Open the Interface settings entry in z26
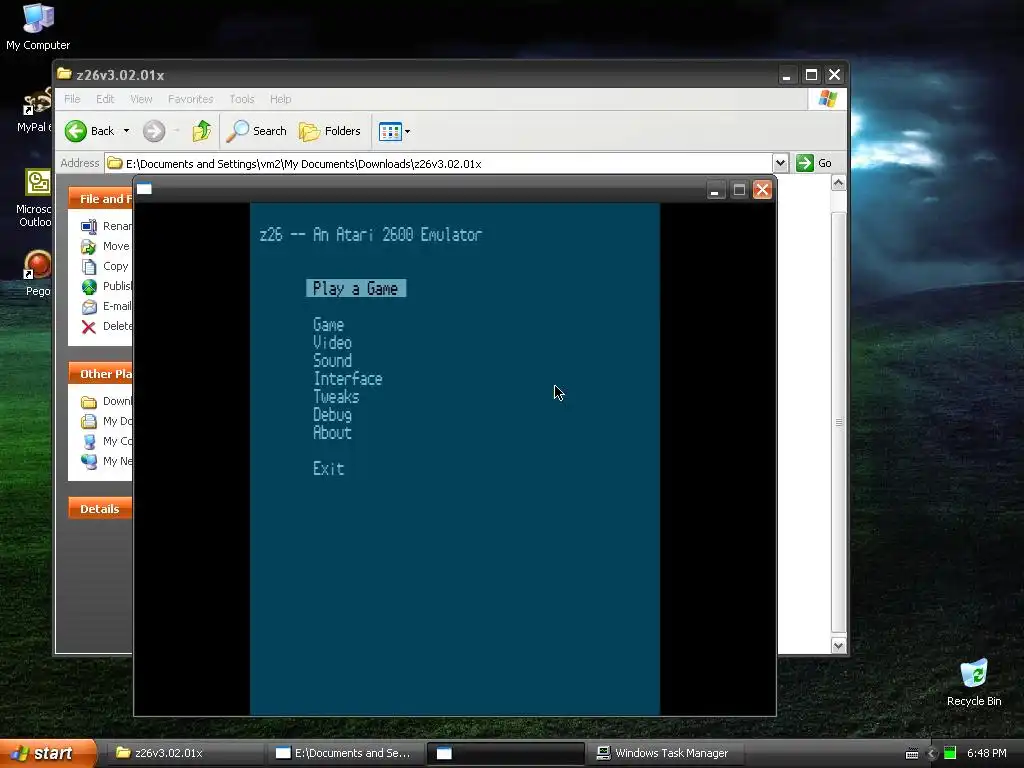Screen dimensions: 1024x768 coord(347,379)
